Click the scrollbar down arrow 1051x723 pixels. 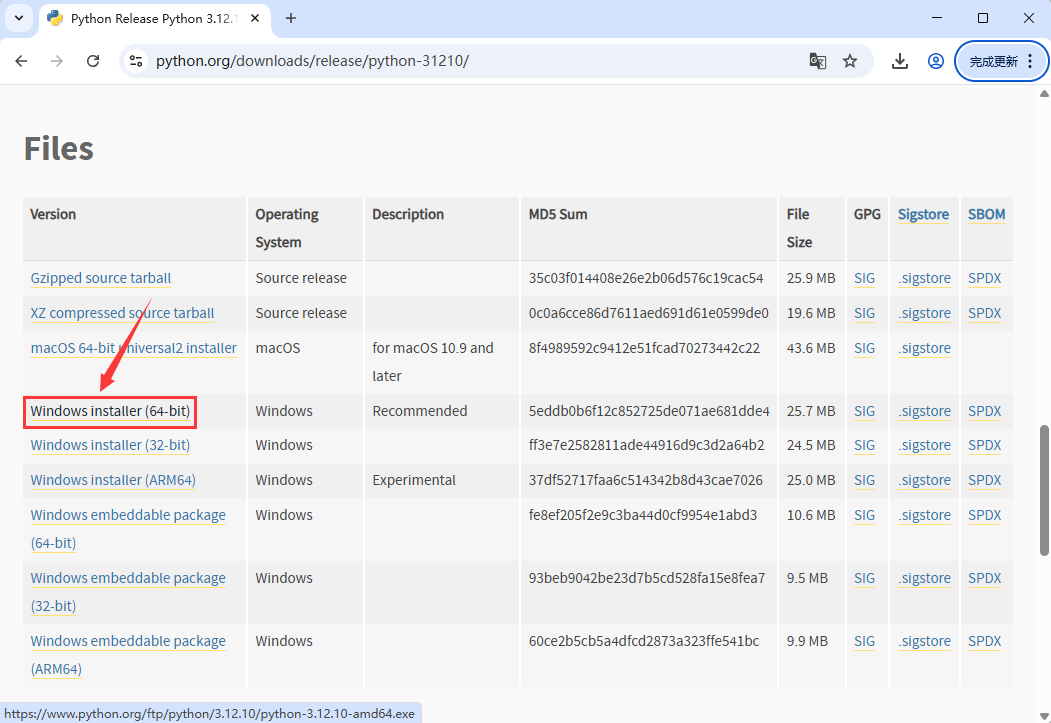[1044, 716]
